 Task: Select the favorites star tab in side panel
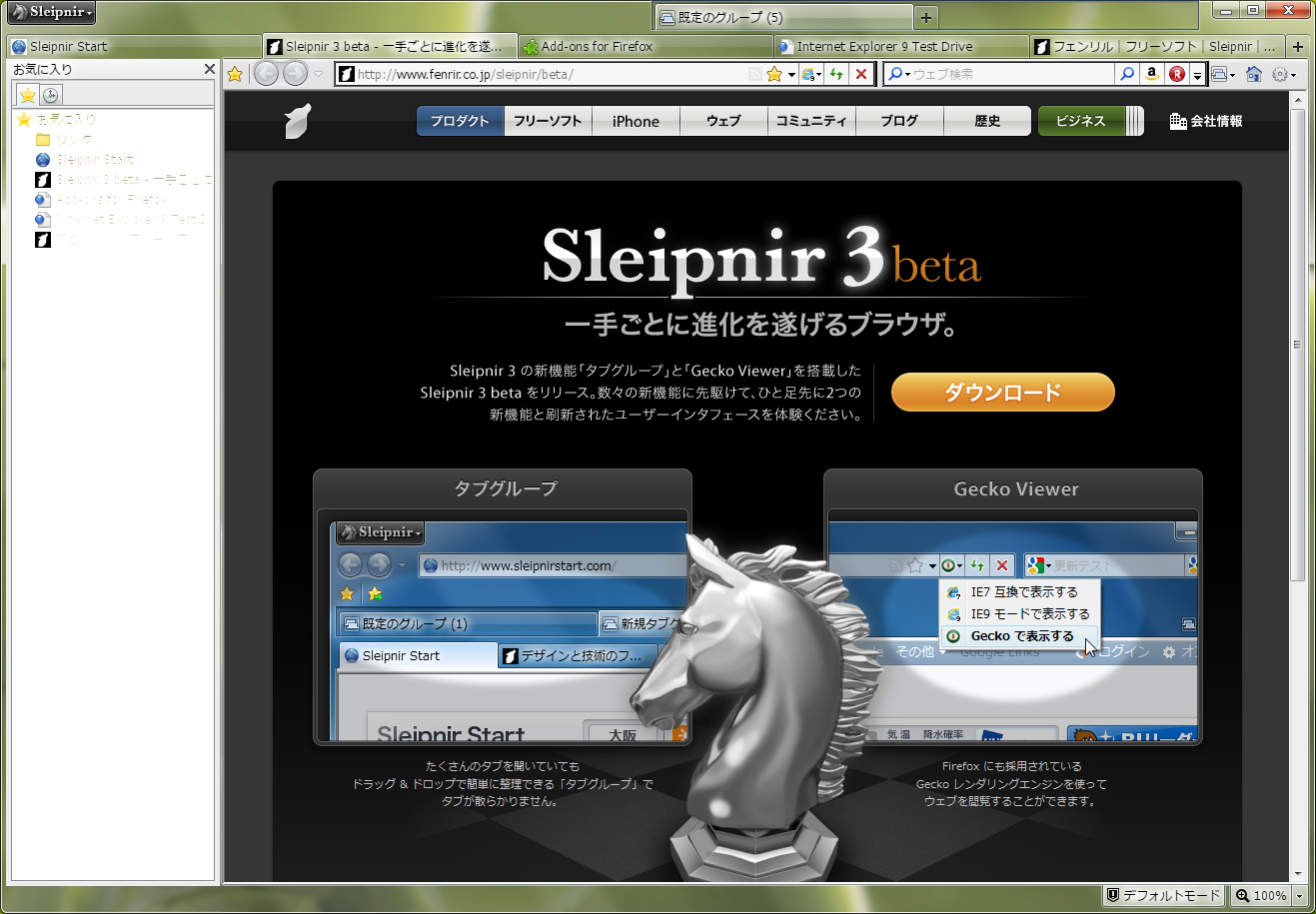[x=28, y=95]
